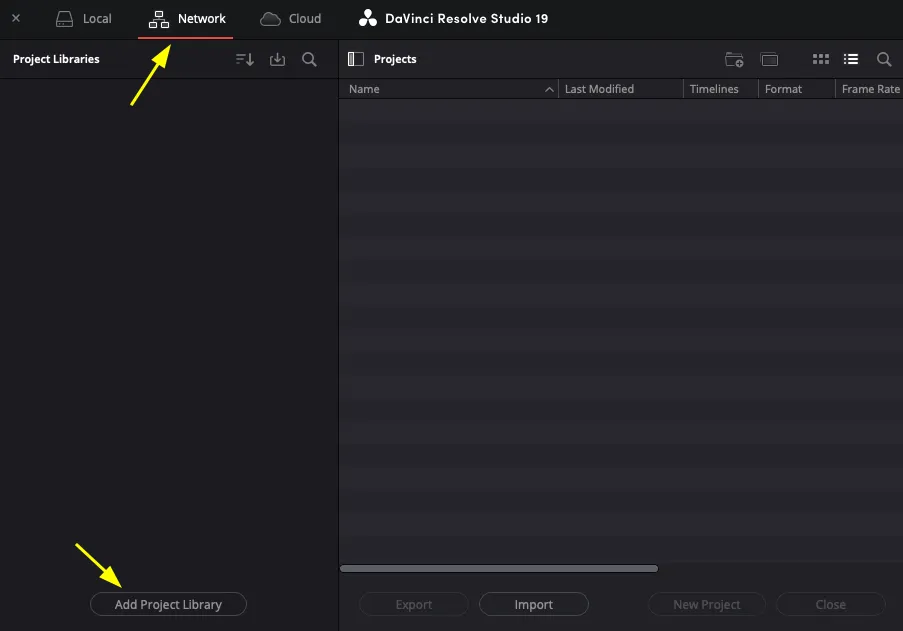
Task: Toggle thumbnail grid view for projects
Action: point(820,59)
